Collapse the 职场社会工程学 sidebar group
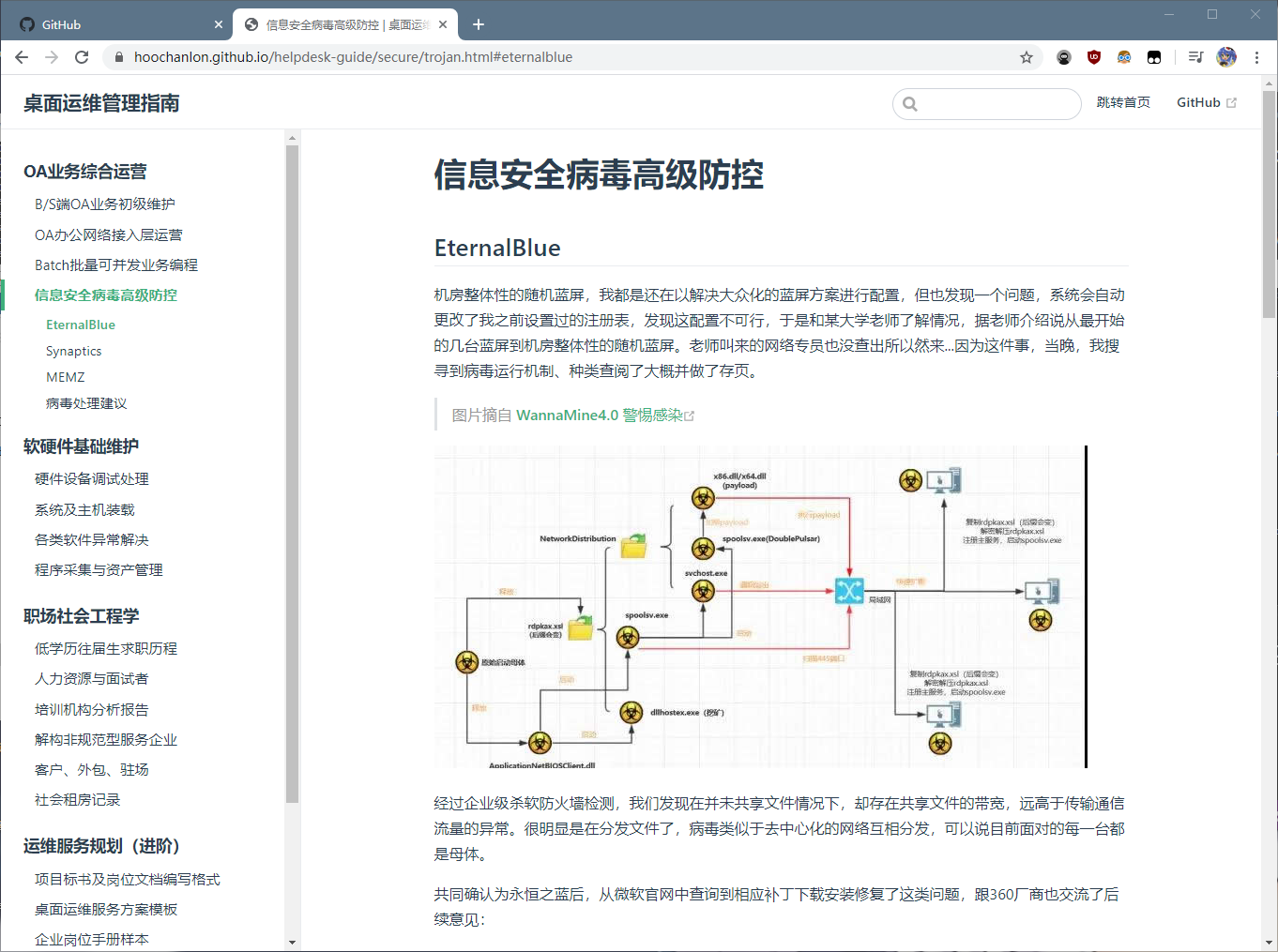1278x952 pixels. coord(81,616)
